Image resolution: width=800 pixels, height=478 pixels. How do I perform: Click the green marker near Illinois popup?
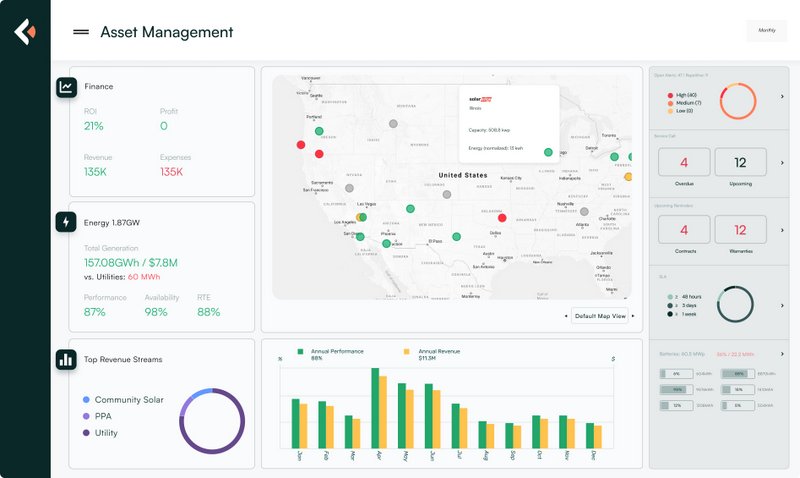tap(548, 152)
